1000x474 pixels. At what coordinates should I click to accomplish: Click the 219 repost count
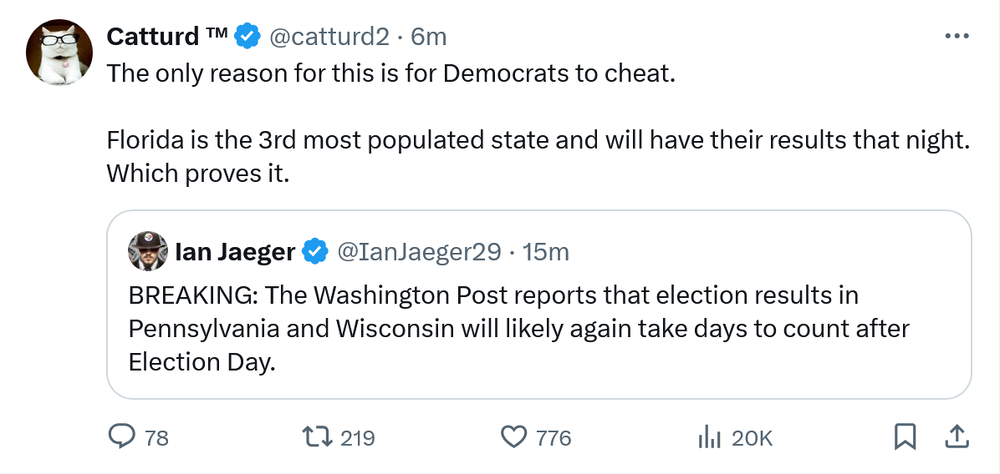(x=357, y=437)
